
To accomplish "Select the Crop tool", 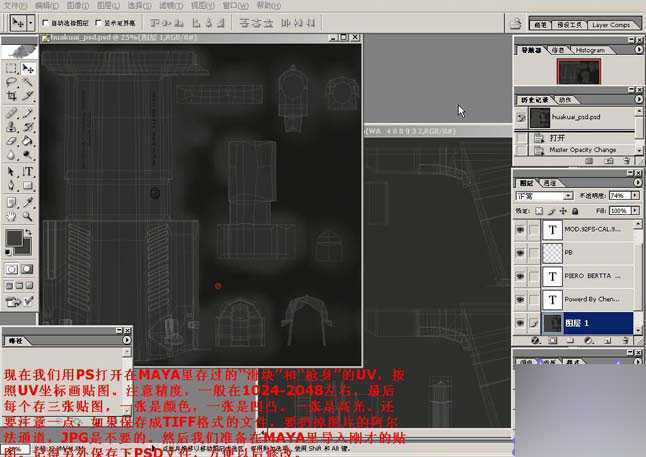I will click(12, 96).
